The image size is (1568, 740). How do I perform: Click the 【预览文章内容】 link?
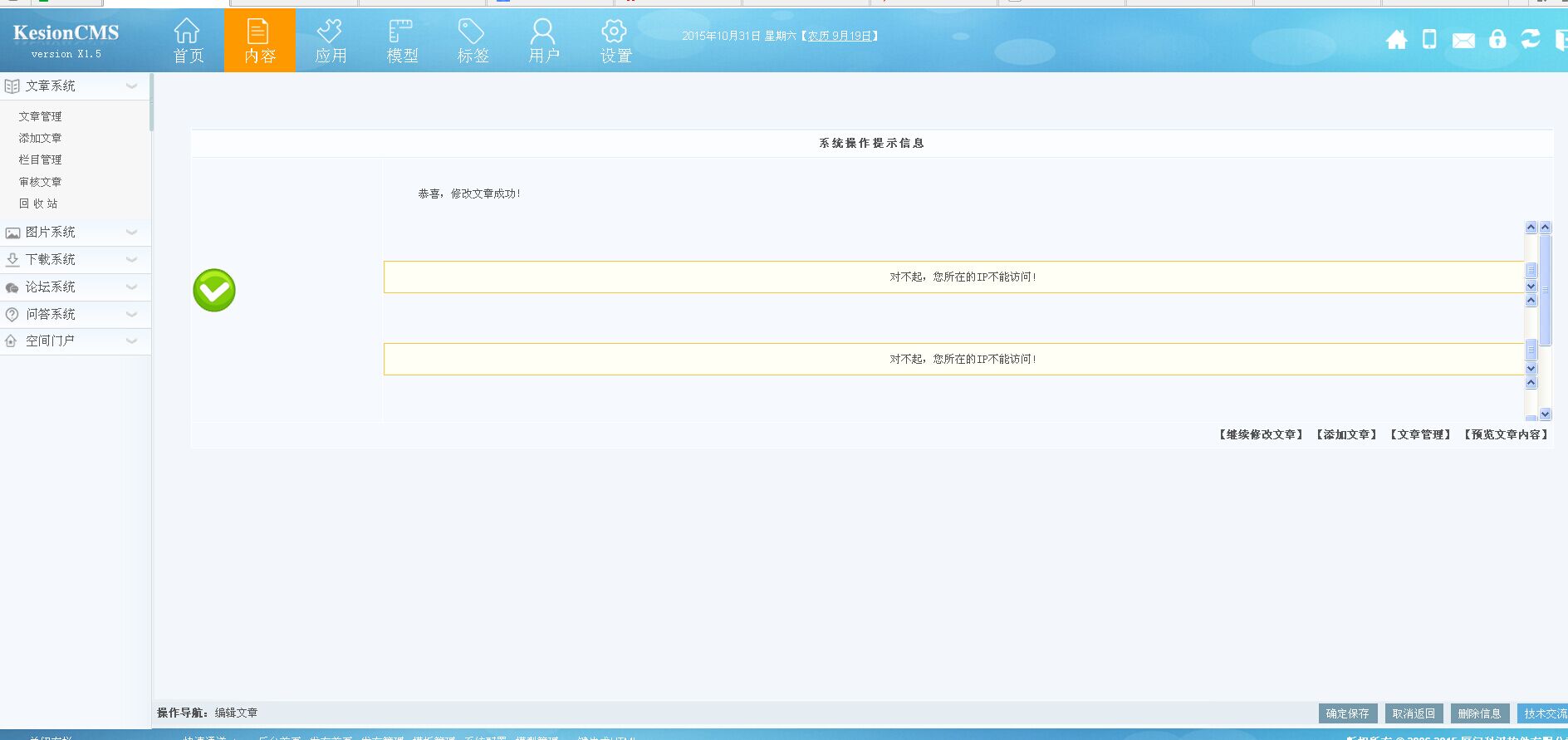click(1505, 434)
